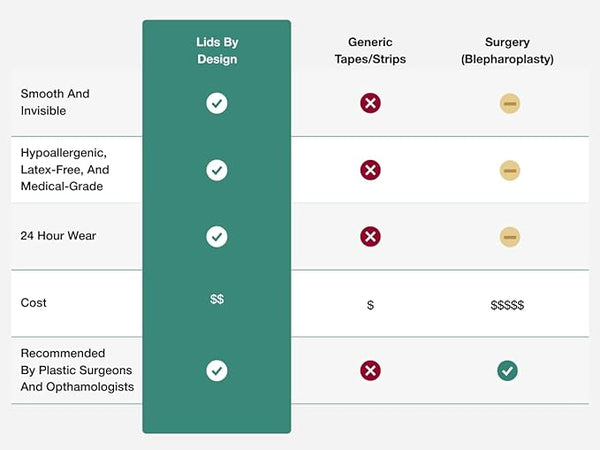Click the Cost row label
The width and height of the screenshot is (600, 450).
[34, 303]
